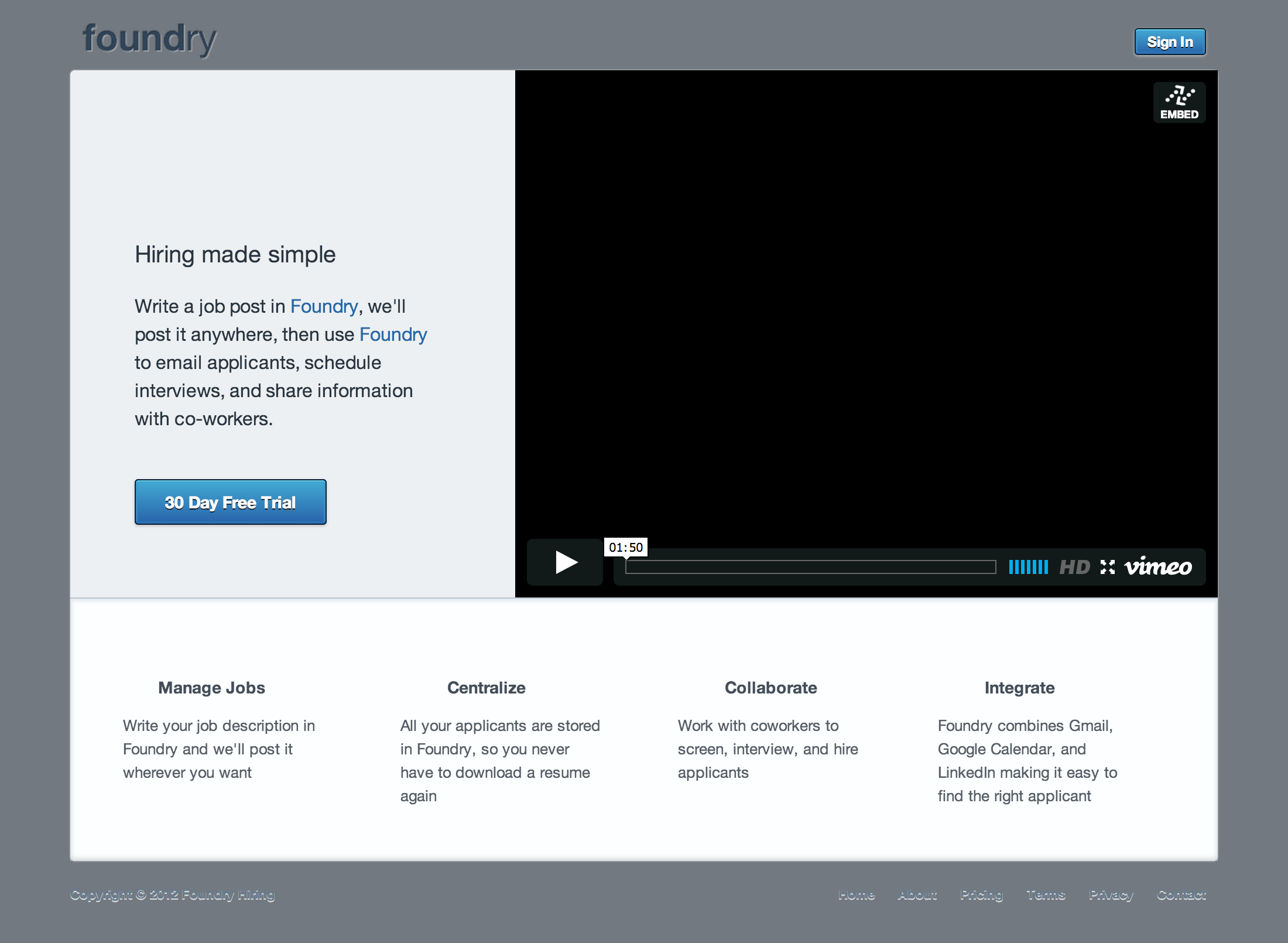Enter fullscreen video mode
The height and width of the screenshot is (943, 1288).
point(1107,567)
